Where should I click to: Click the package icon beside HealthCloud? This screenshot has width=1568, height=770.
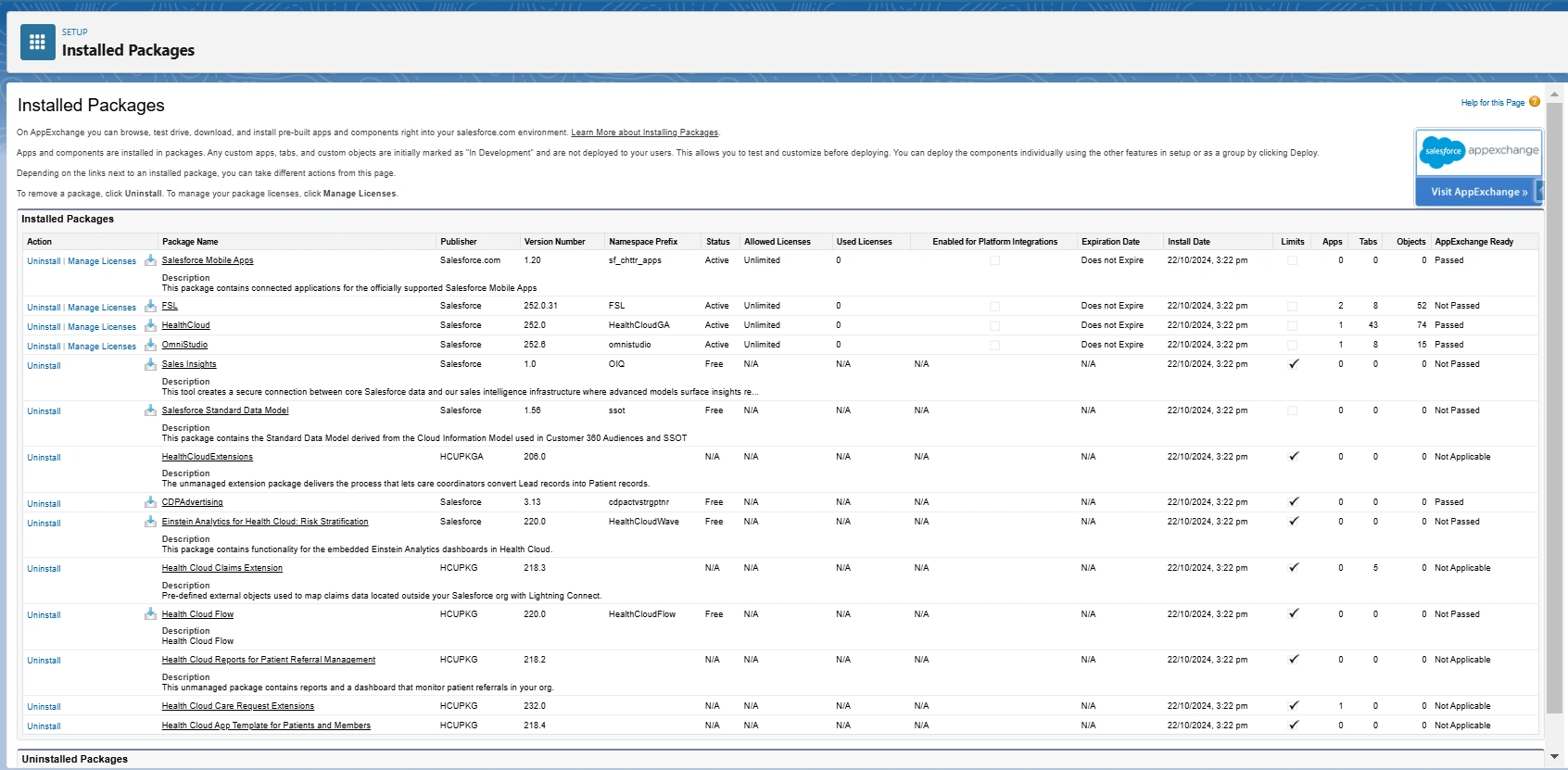coord(150,325)
